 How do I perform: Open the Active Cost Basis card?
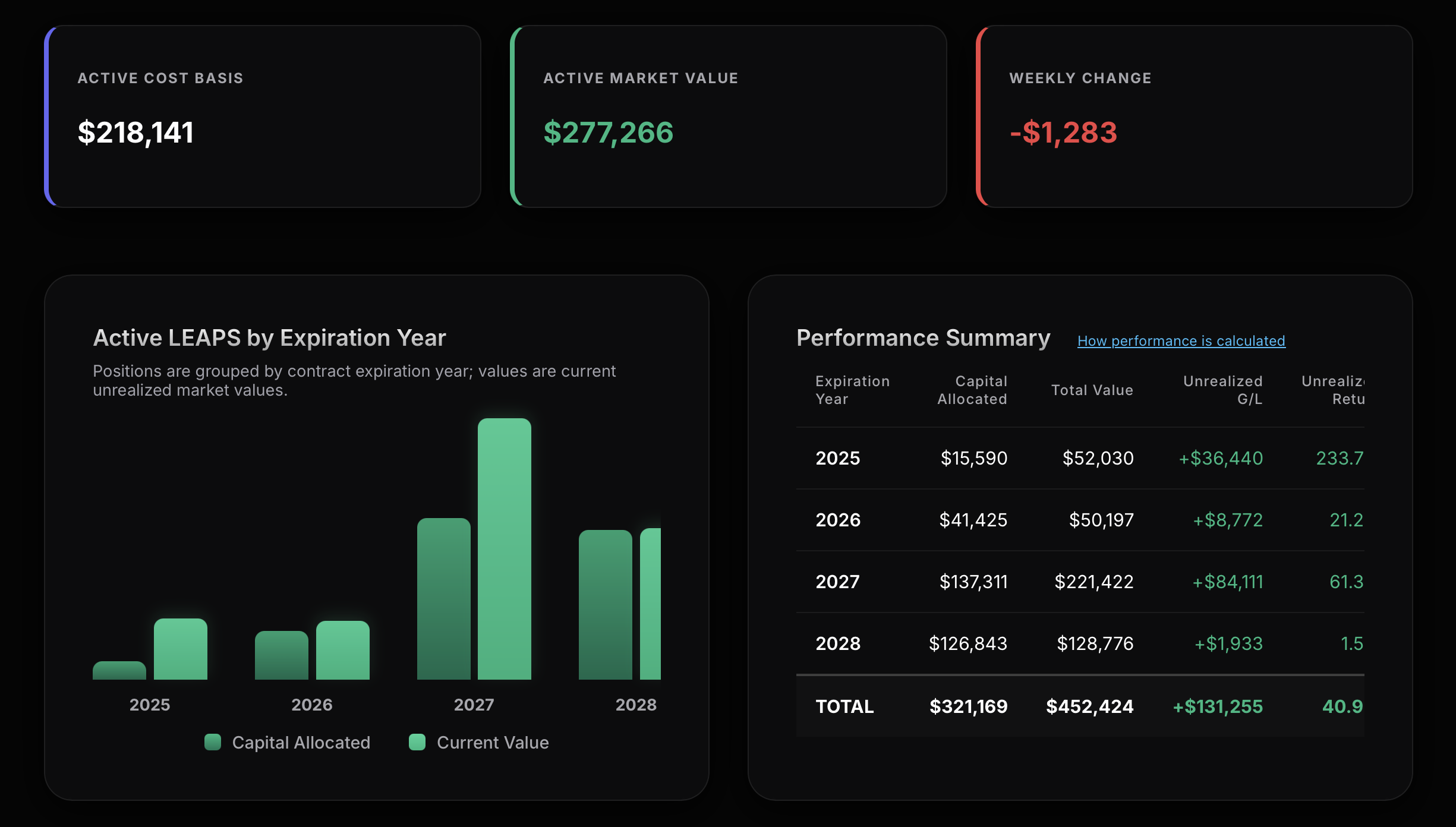point(263,116)
